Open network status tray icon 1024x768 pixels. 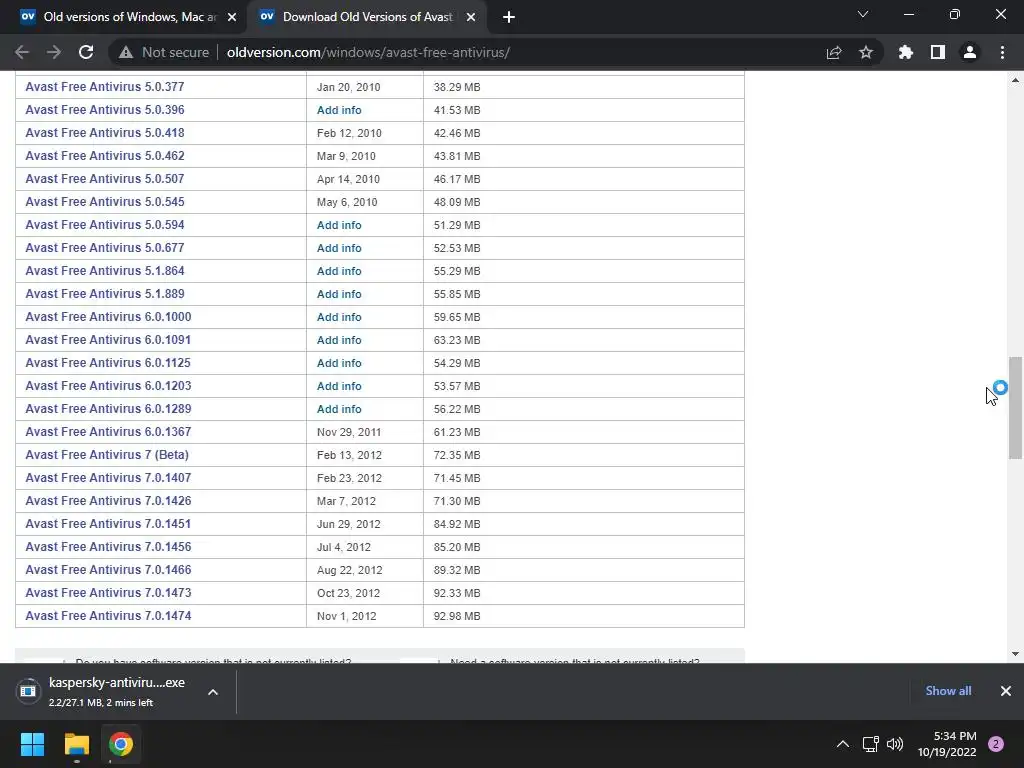click(871, 744)
